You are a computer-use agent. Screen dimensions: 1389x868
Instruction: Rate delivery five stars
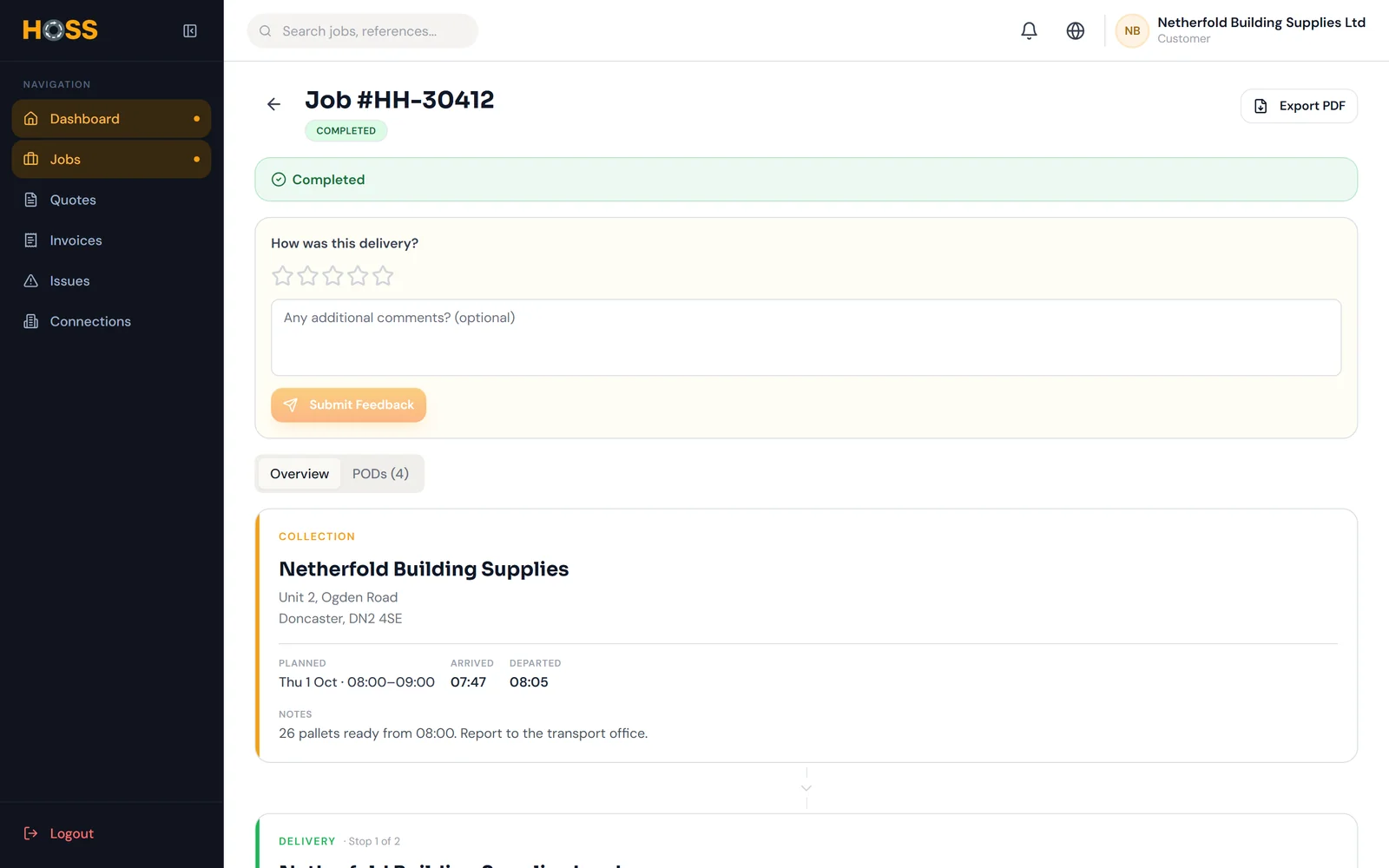pyautogui.click(x=383, y=276)
